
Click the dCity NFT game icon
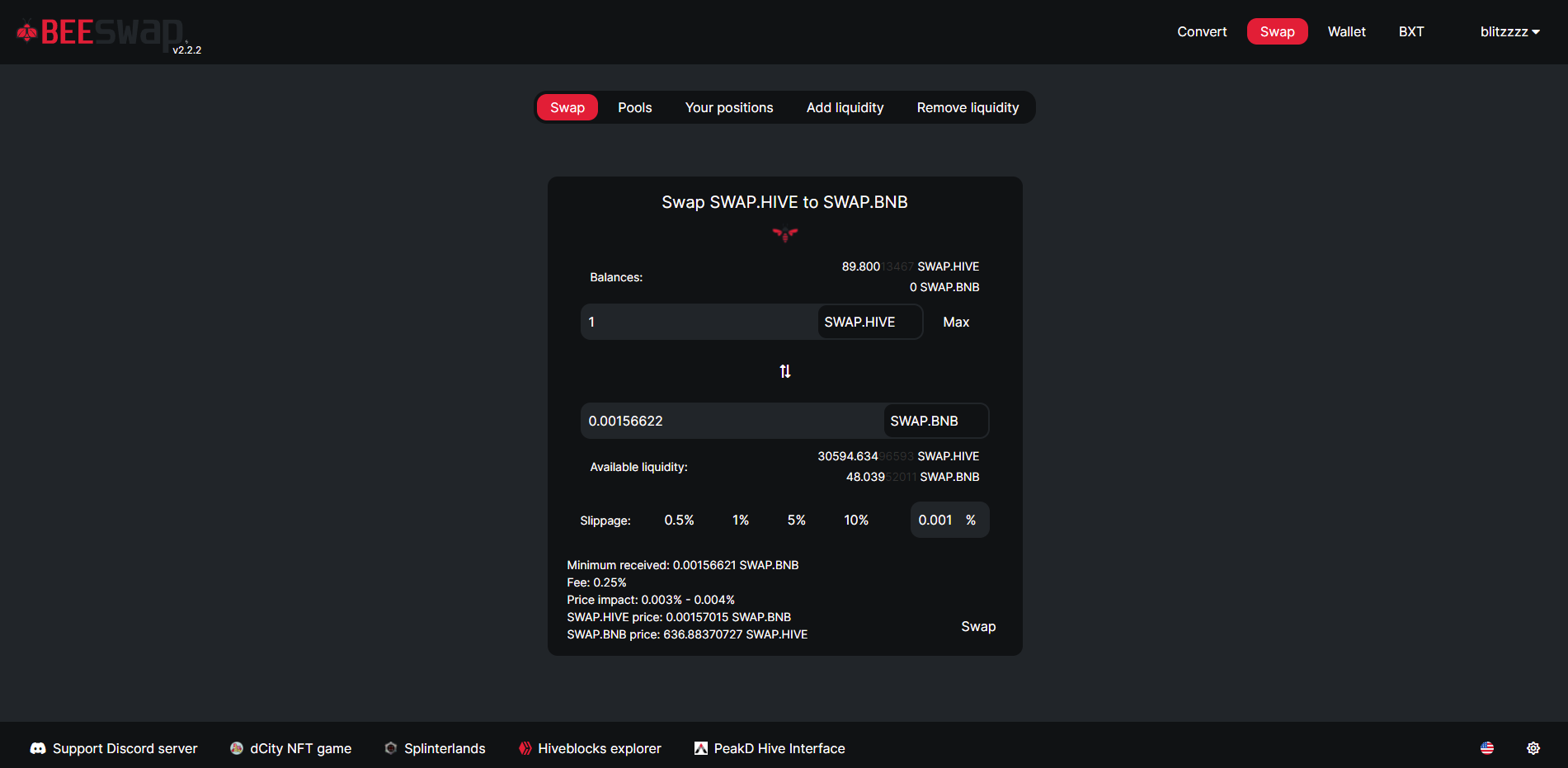237,748
